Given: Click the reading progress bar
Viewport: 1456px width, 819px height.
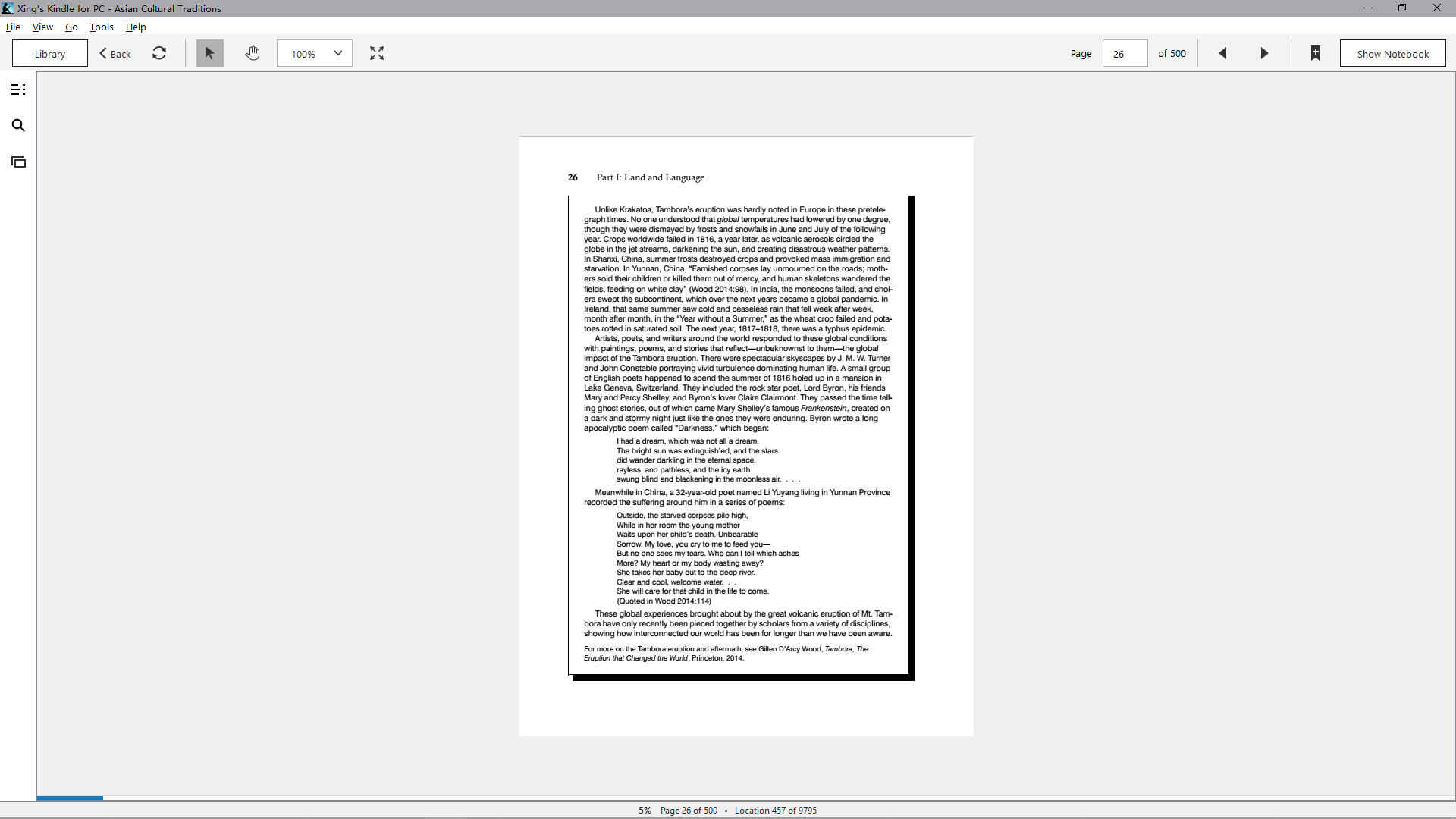Looking at the screenshot, I should click(x=746, y=798).
